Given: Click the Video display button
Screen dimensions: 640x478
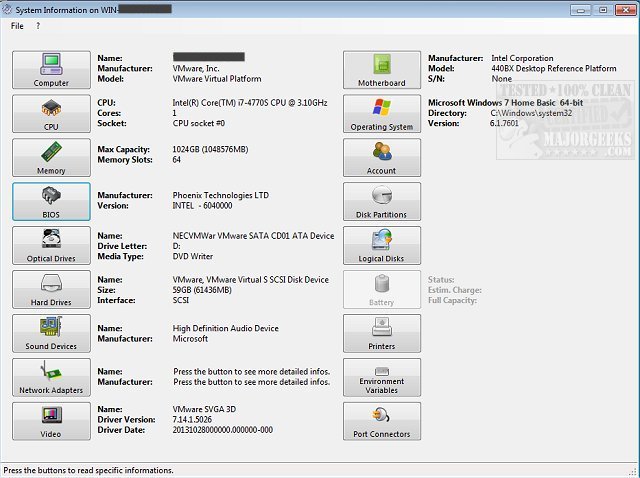Looking at the screenshot, I should [52, 421].
